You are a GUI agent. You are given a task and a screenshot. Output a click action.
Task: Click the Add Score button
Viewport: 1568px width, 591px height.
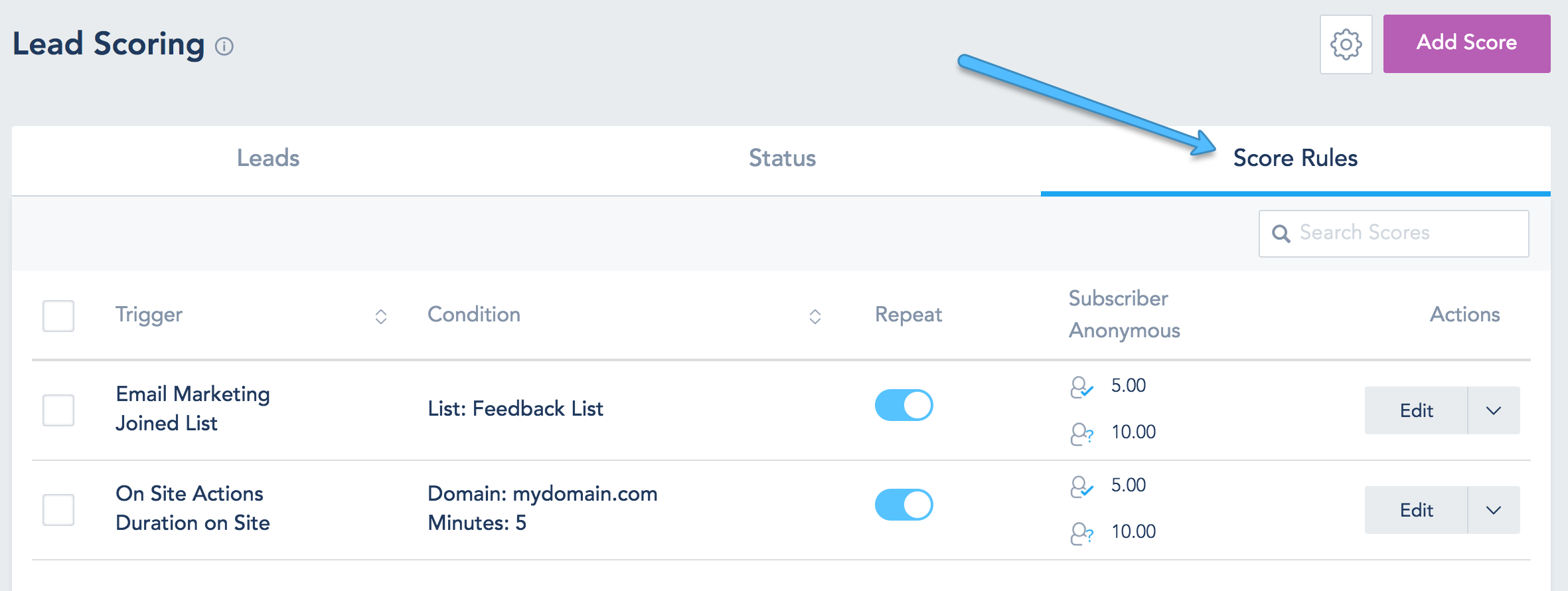click(1466, 43)
